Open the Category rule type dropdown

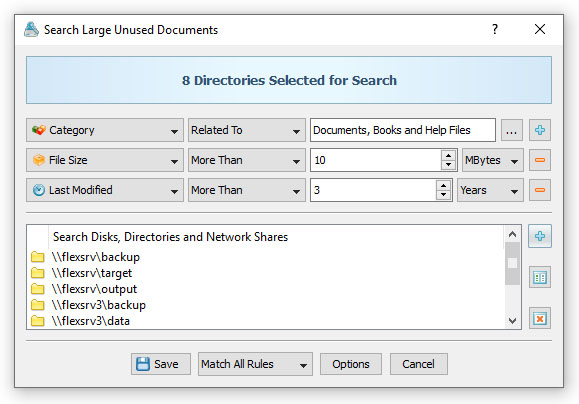coord(105,130)
